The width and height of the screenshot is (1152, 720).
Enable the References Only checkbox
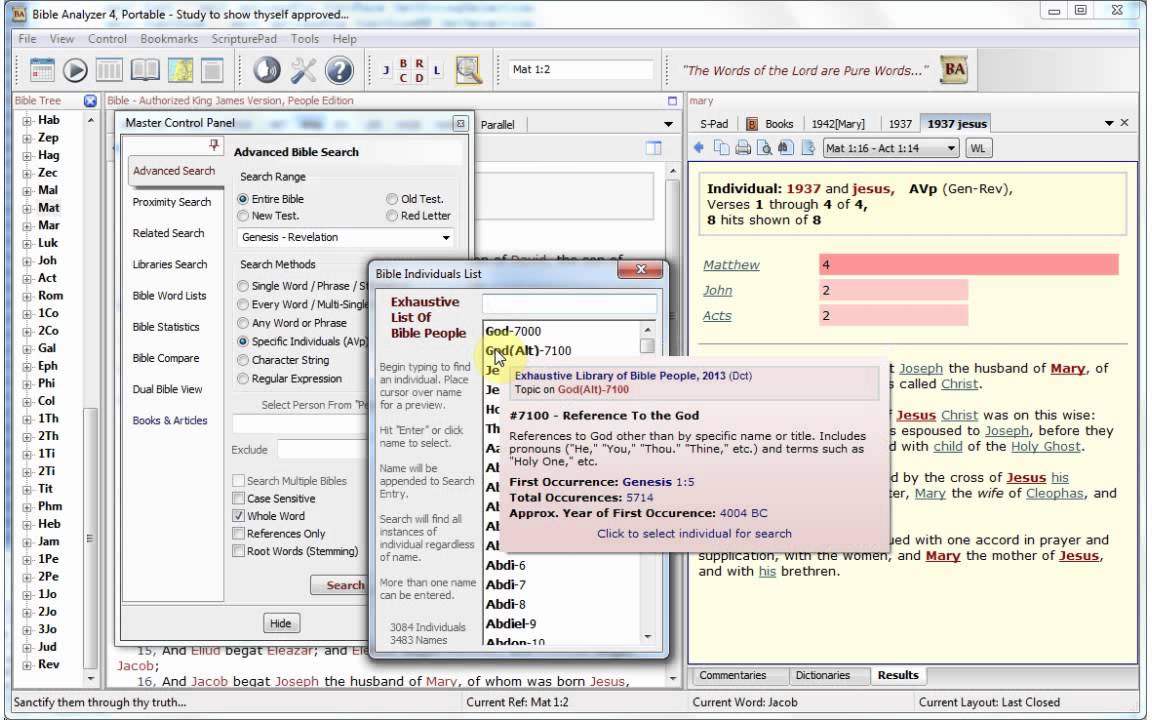[x=239, y=534]
